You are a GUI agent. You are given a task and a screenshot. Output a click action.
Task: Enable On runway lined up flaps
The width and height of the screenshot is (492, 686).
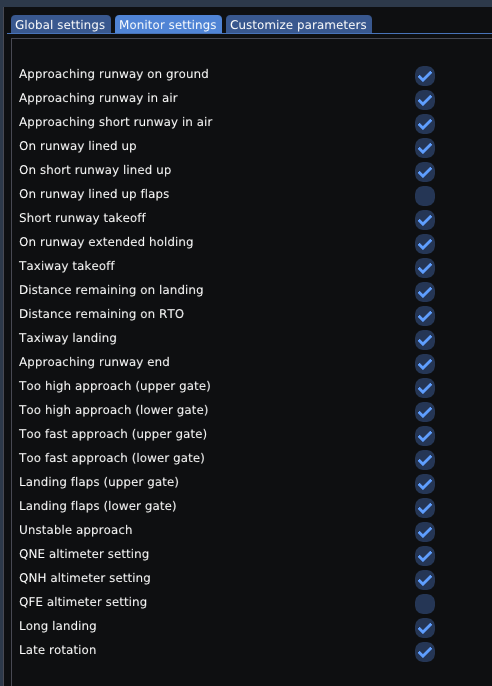[425, 196]
